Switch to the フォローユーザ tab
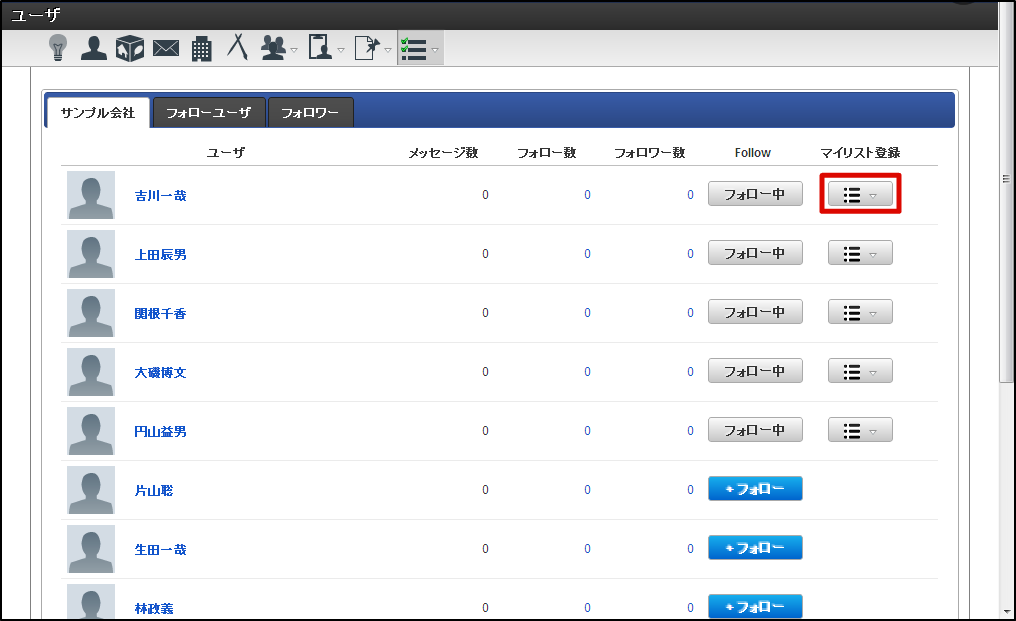The height and width of the screenshot is (621, 1016). click(x=208, y=113)
